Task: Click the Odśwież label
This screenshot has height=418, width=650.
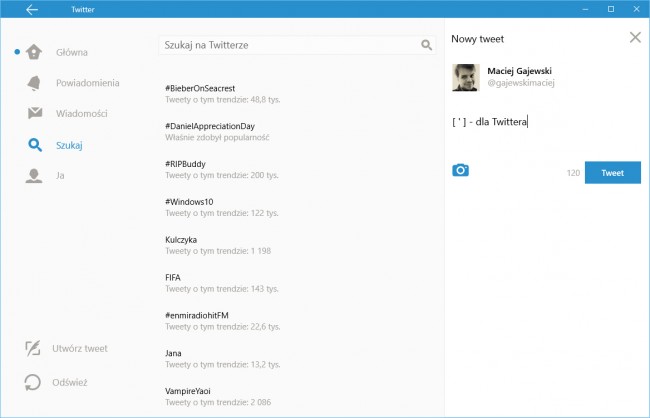Action: click(x=70, y=382)
